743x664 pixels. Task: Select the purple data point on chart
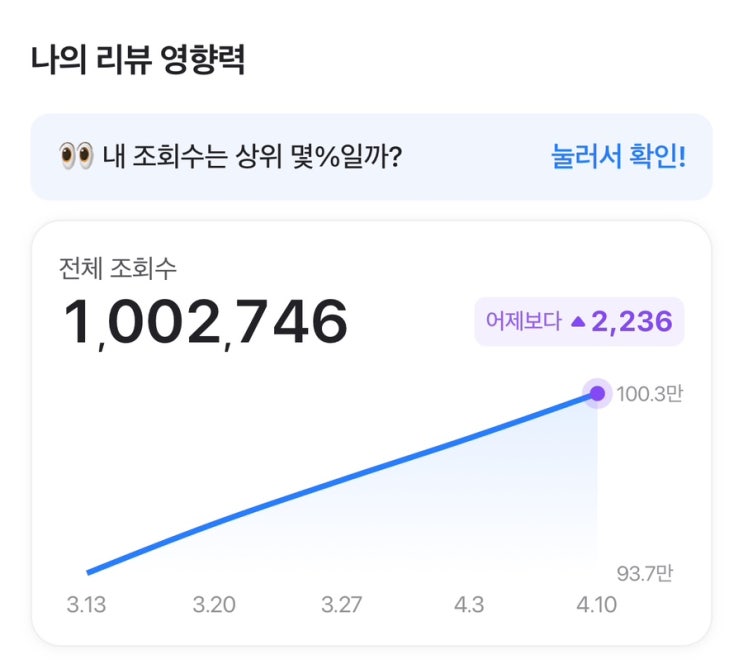click(x=597, y=393)
